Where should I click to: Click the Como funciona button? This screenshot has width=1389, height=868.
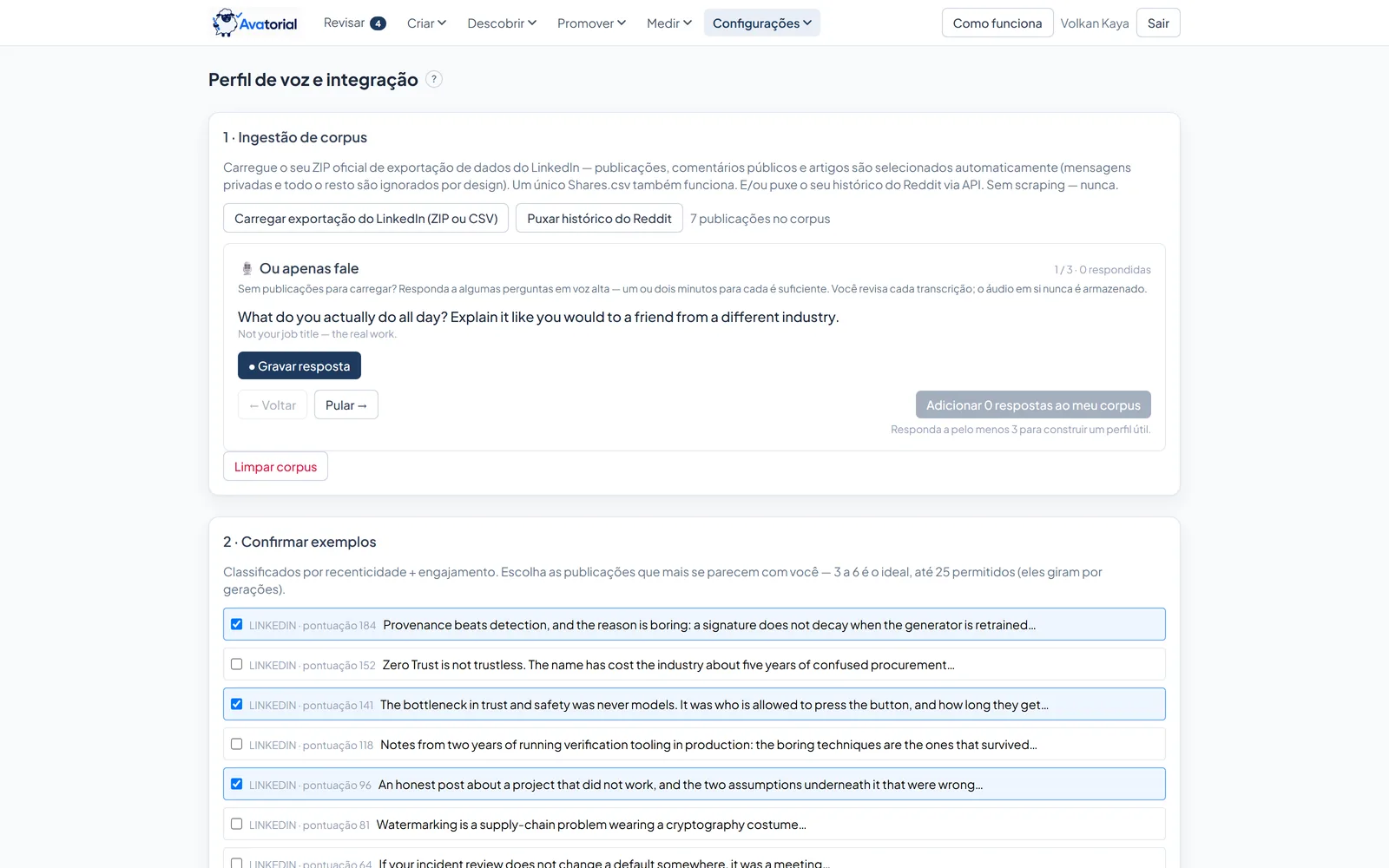997,23
